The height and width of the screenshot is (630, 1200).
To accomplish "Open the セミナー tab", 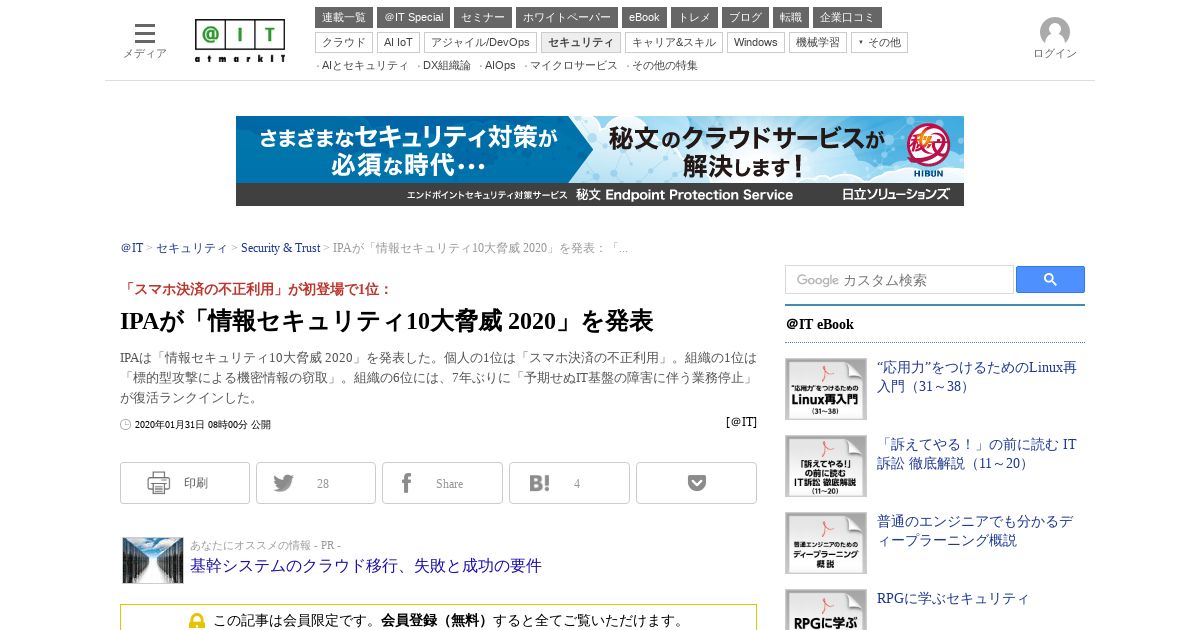I will [483, 17].
